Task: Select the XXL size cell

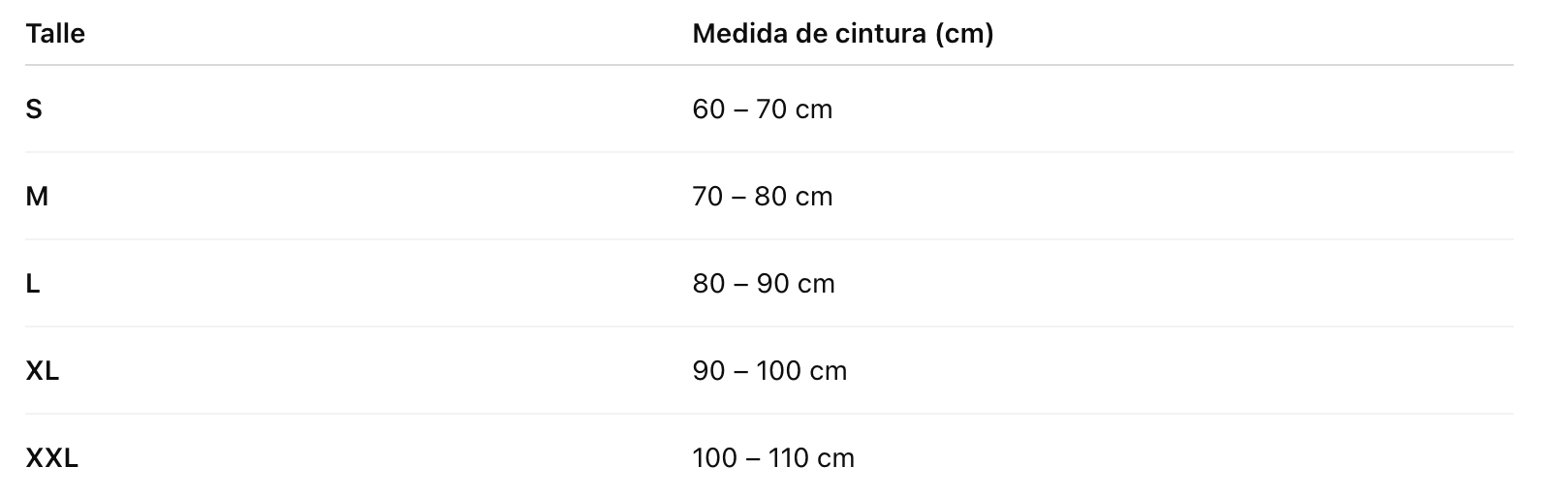Action: (52, 458)
